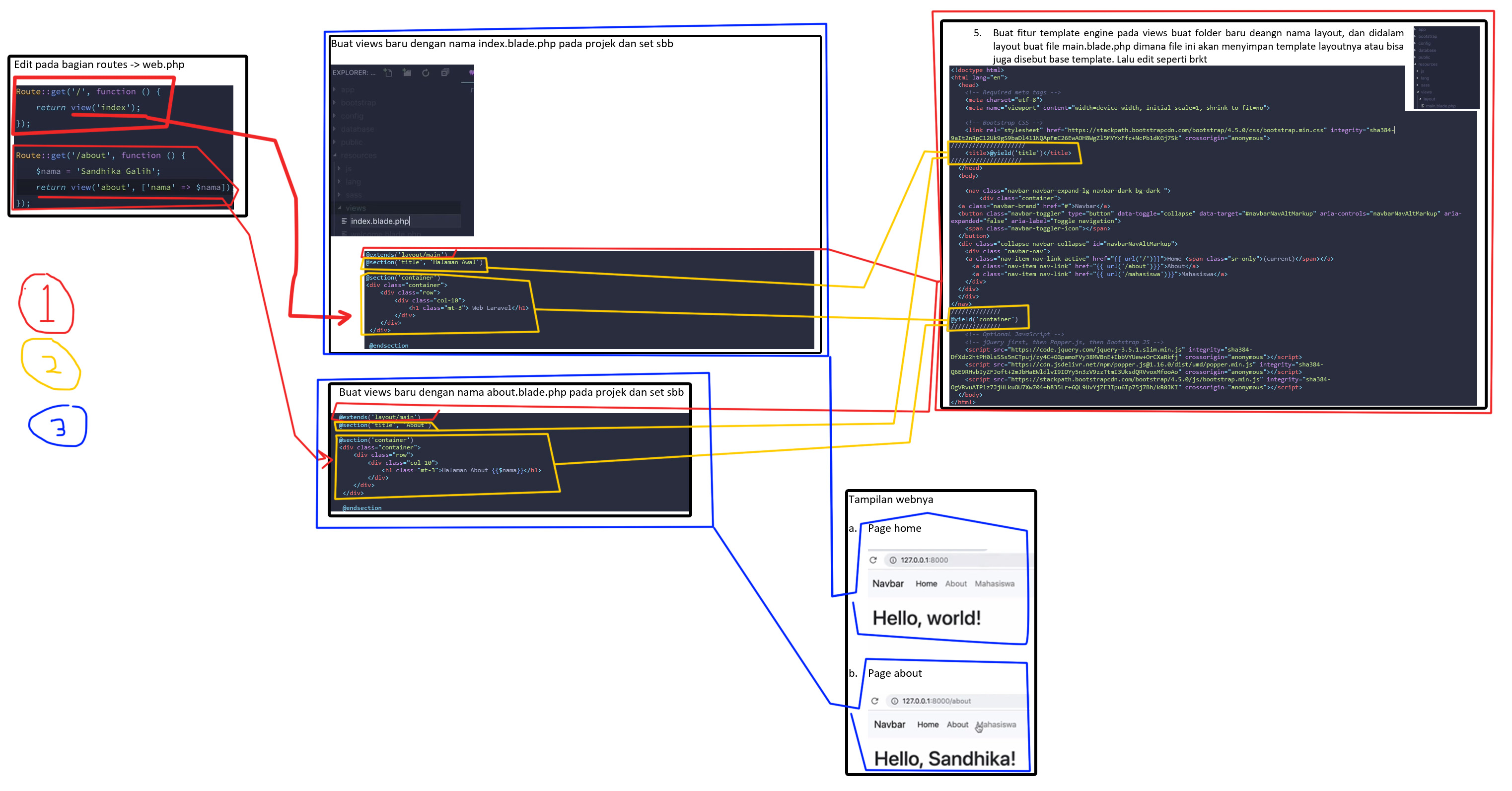Click Navbar brand on the home page
The image size is (1512, 791).
(887, 584)
